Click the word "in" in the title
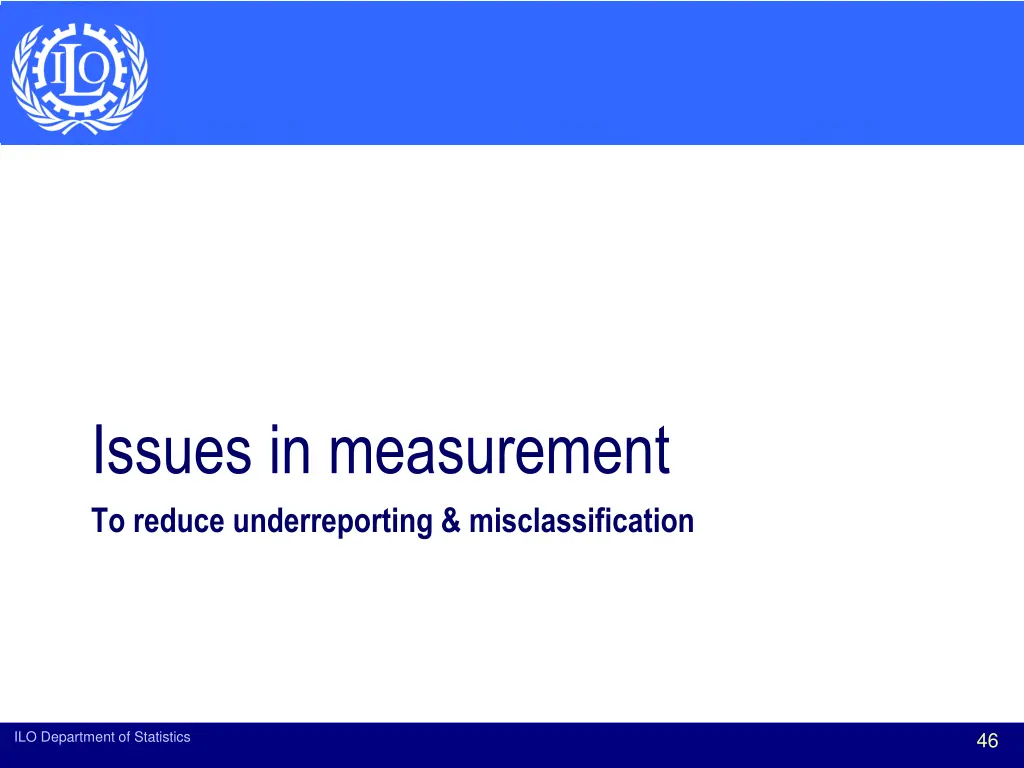 288,451
